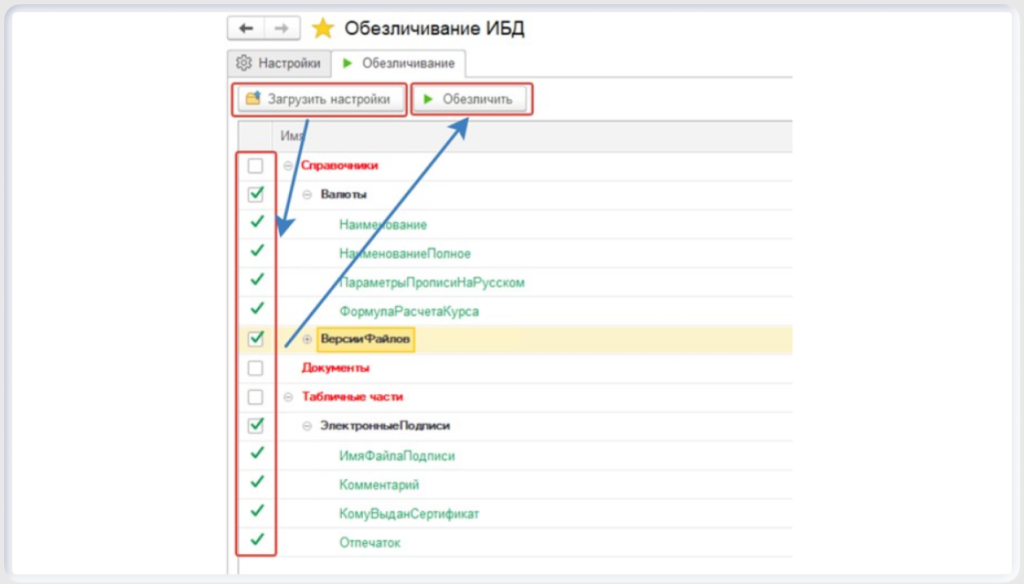Collapse the Справочники tree group
1024x584 pixels.
(289, 166)
